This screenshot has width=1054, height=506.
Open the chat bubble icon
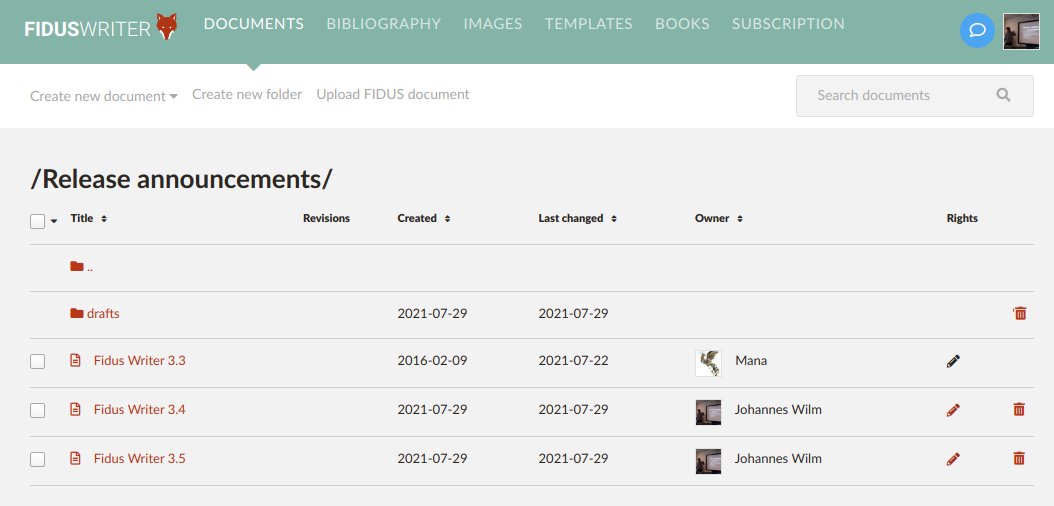pyautogui.click(x=977, y=30)
